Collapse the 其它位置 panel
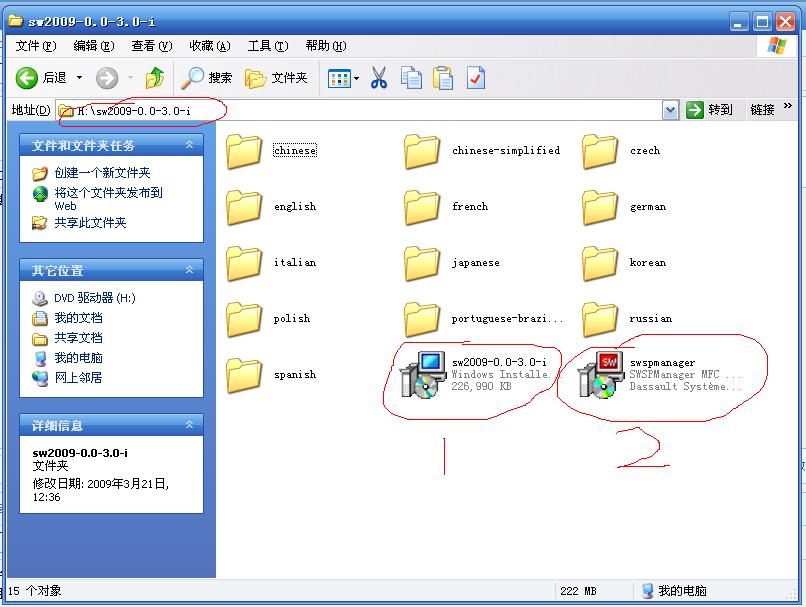The image size is (806, 607). [190, 270]
